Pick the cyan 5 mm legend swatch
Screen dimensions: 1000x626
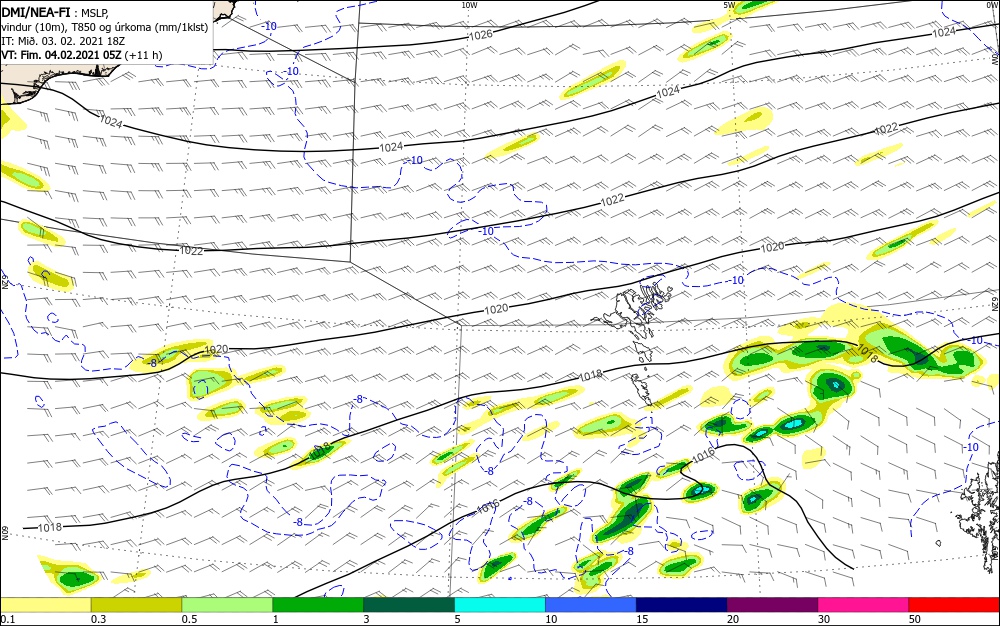(500, 605)
